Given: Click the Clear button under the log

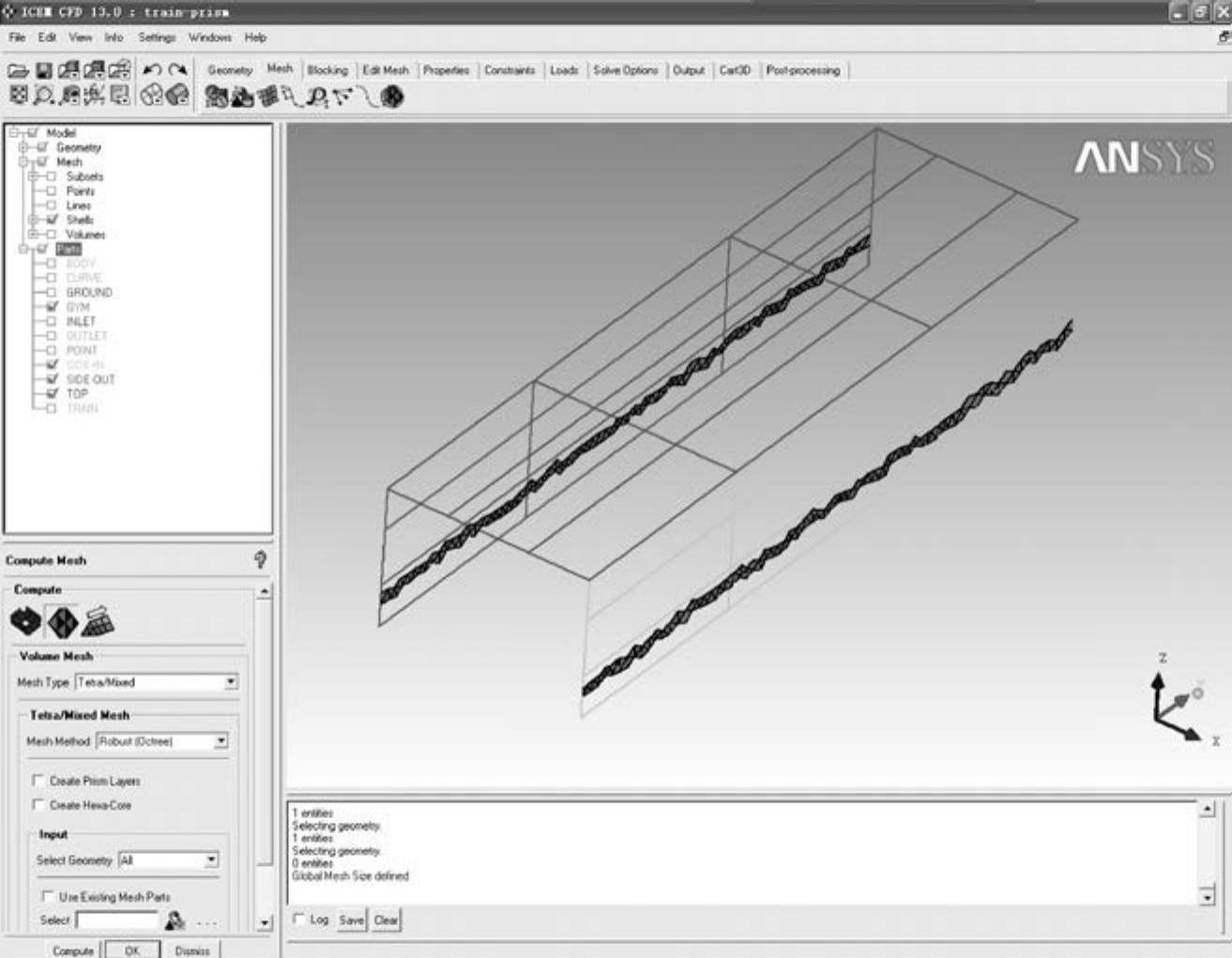Looking at the screenshot, I should coord(386,920).
